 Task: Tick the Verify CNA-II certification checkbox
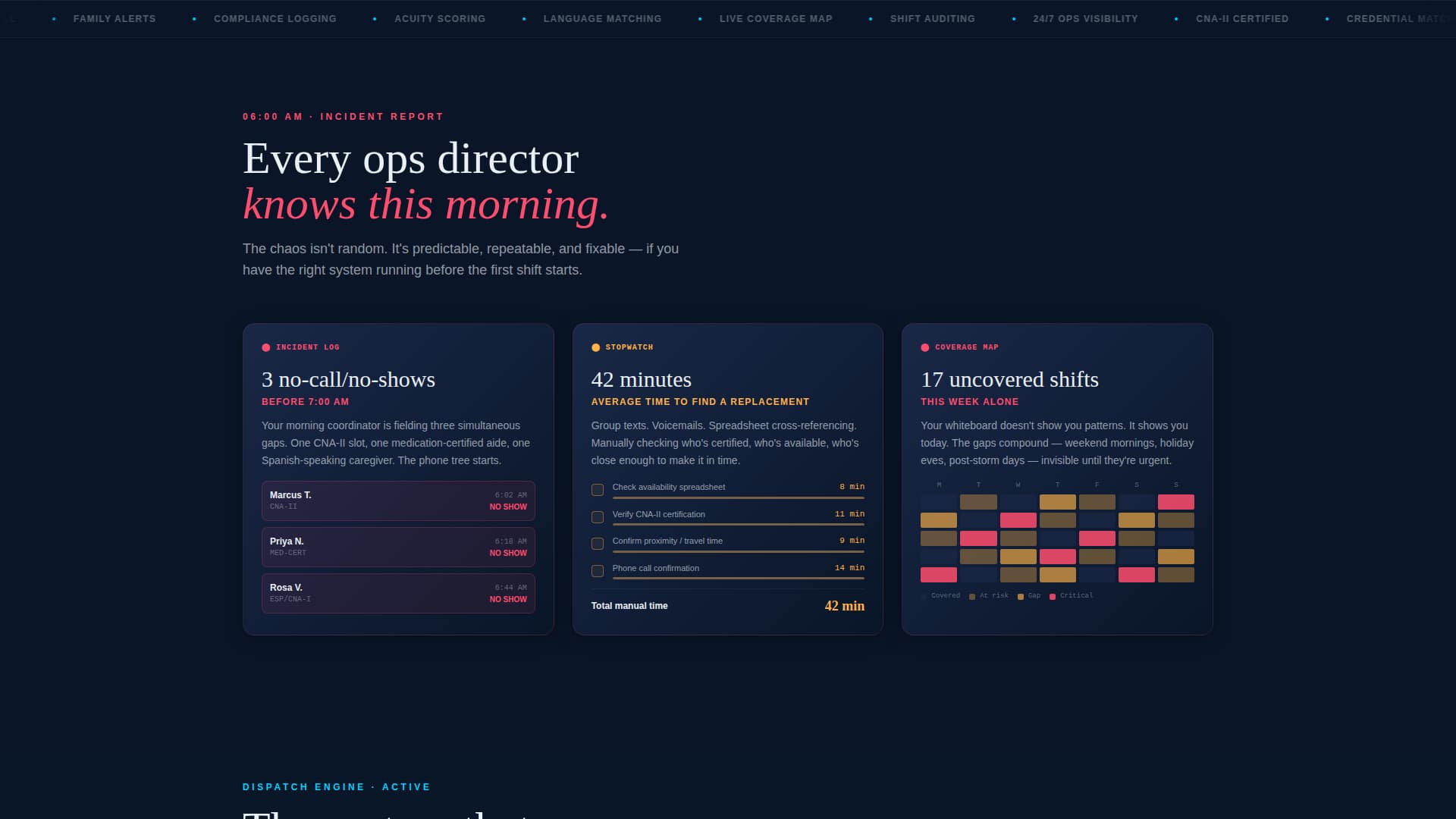(x=598, y=517)
